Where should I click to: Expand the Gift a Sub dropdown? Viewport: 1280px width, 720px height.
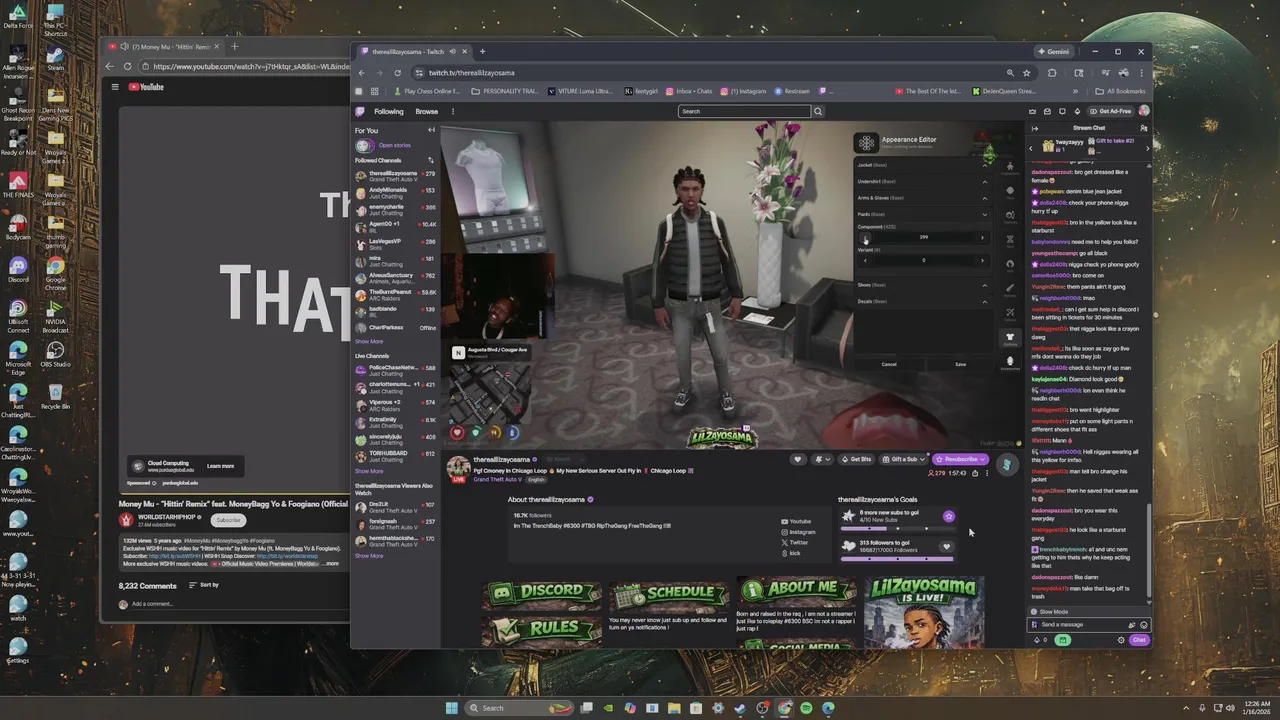point(922,459)
